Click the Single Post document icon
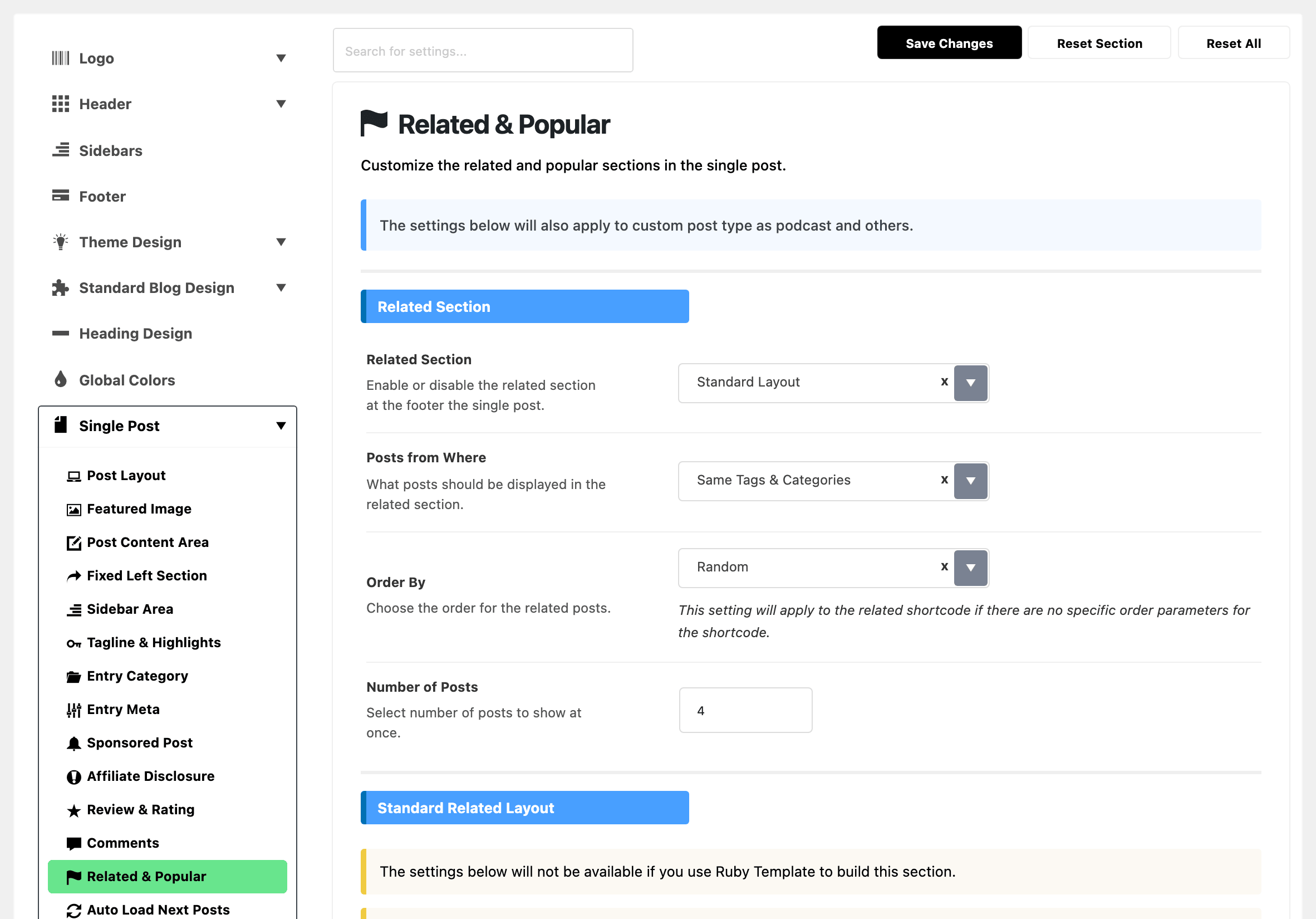1316x919 pixels. (60, 425)
